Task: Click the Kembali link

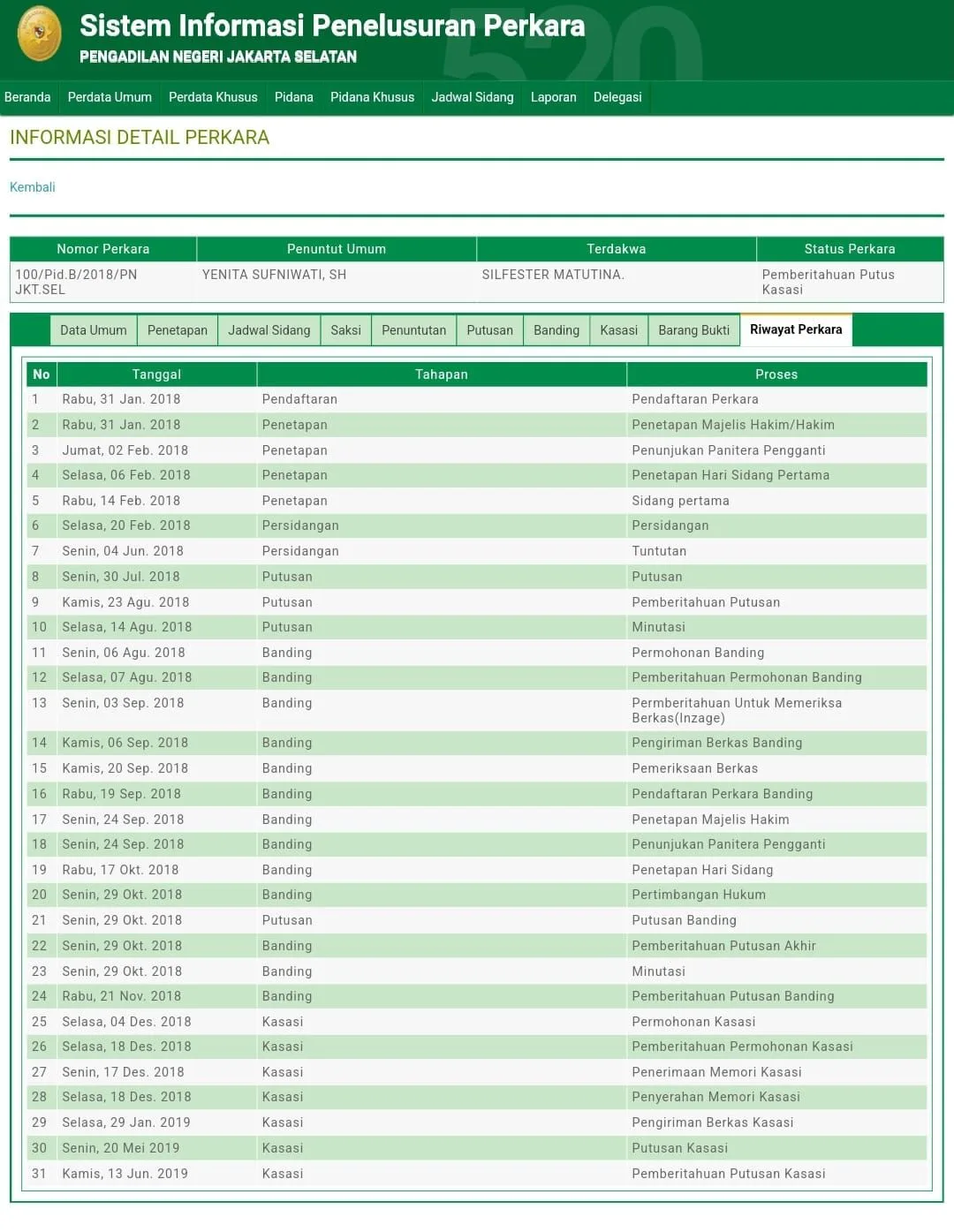Action: [33, 187]
